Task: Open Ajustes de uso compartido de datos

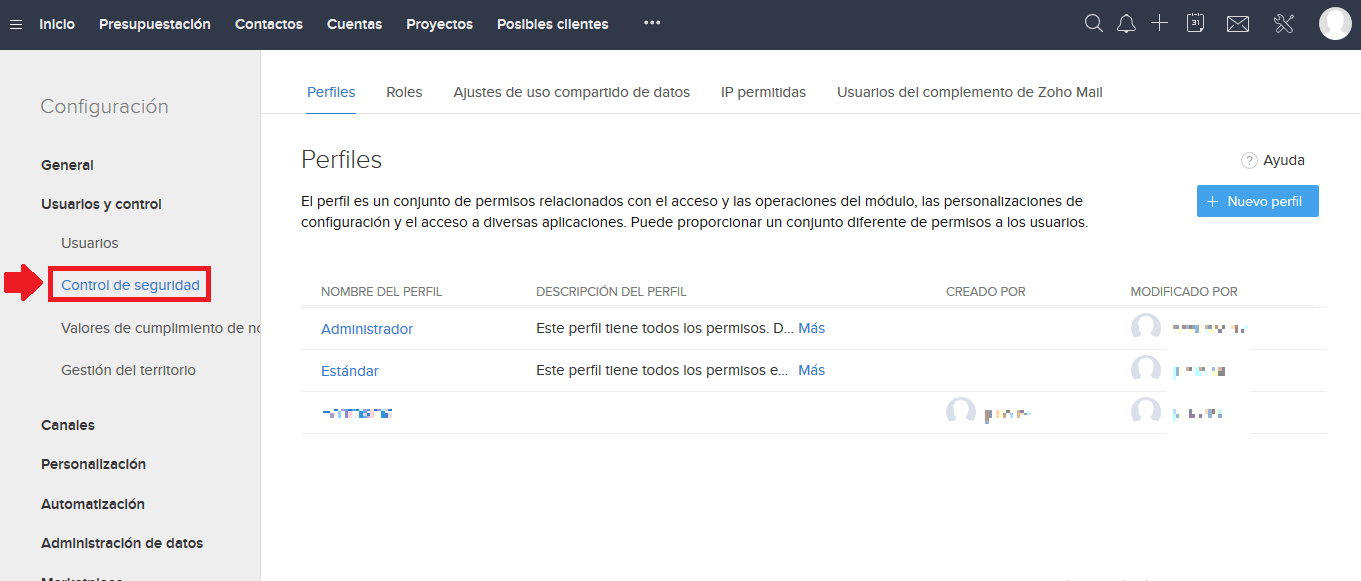Action: [x=571, y=91]
